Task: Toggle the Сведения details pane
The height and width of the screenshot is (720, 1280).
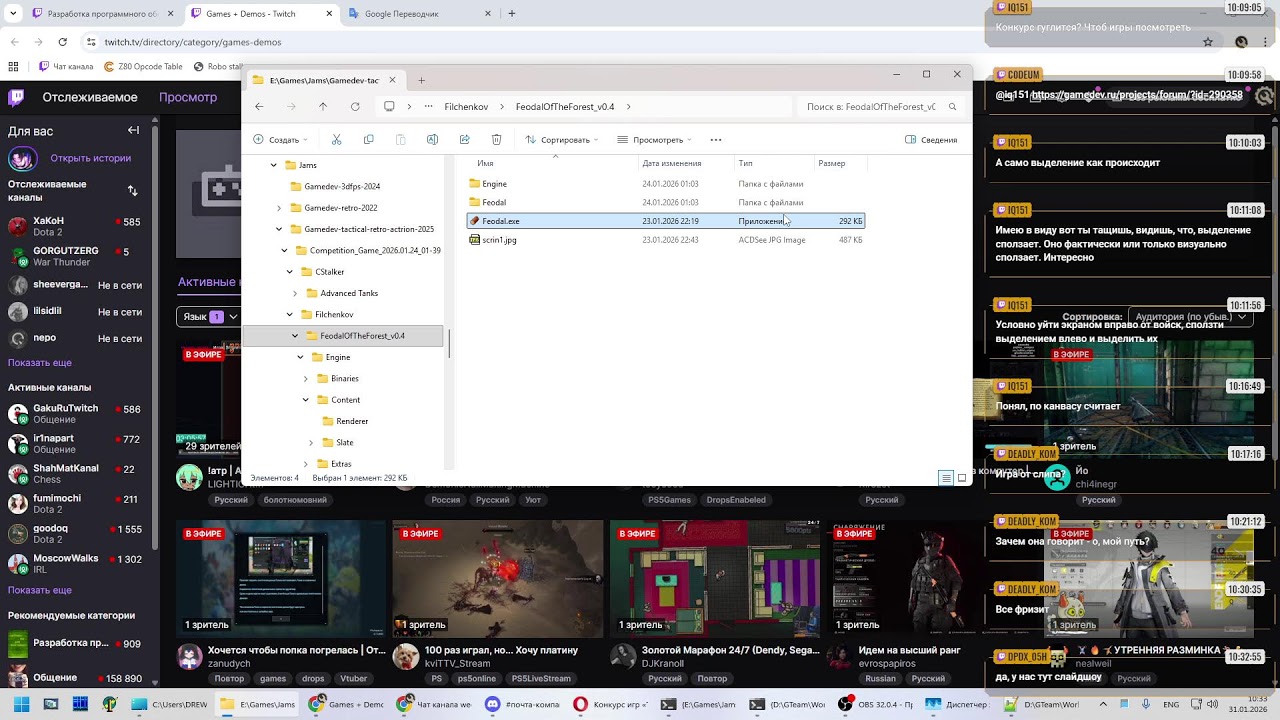Action: tap(931, 140)
